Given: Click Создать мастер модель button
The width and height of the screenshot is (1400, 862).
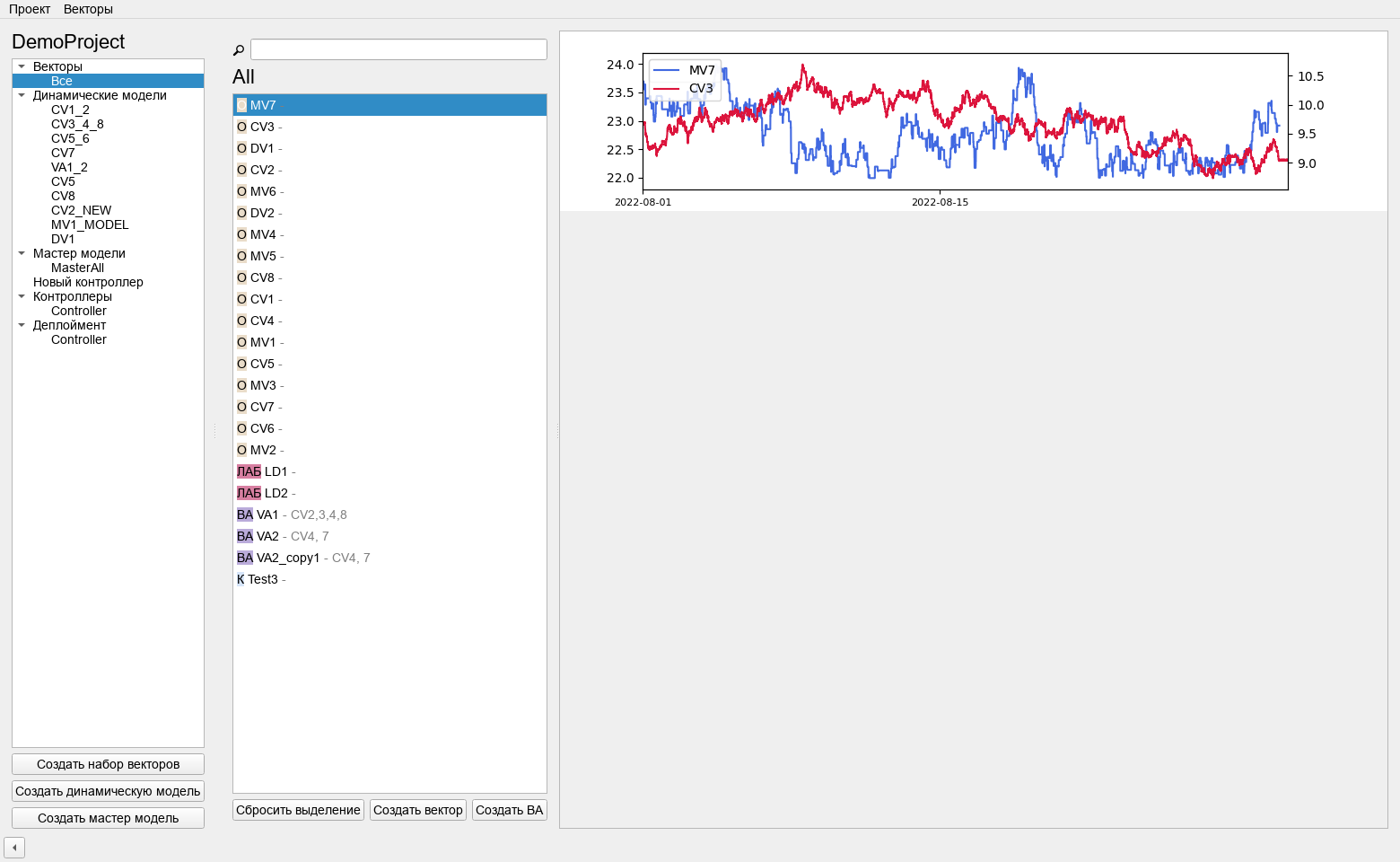Looking at the screenshot, I should (x=108, y=818).
